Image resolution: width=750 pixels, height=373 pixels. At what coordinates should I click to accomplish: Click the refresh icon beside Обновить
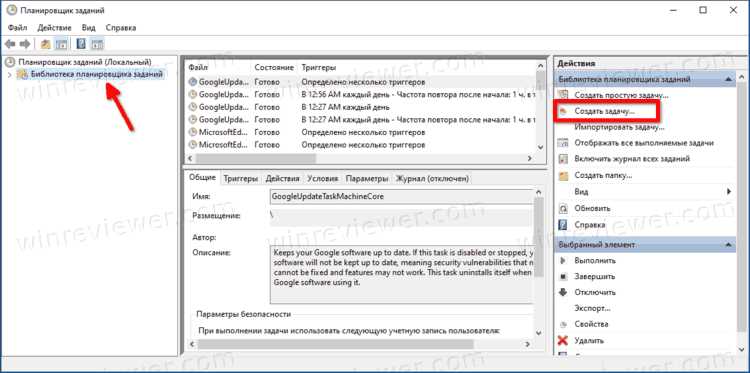click(x=564, y=208)
